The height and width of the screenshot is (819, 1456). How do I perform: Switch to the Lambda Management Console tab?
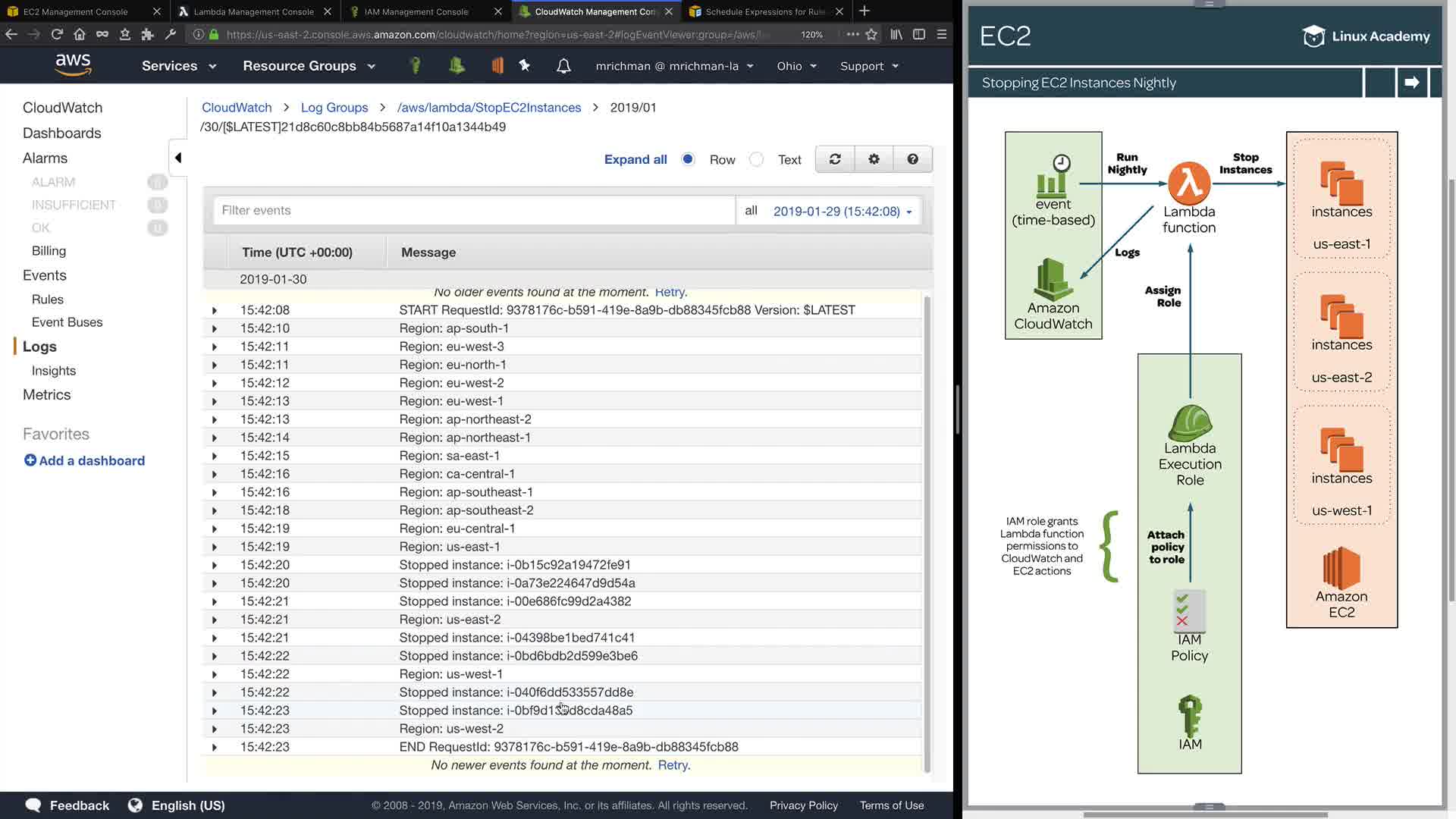pyautogui.click(x=253, y=11)
